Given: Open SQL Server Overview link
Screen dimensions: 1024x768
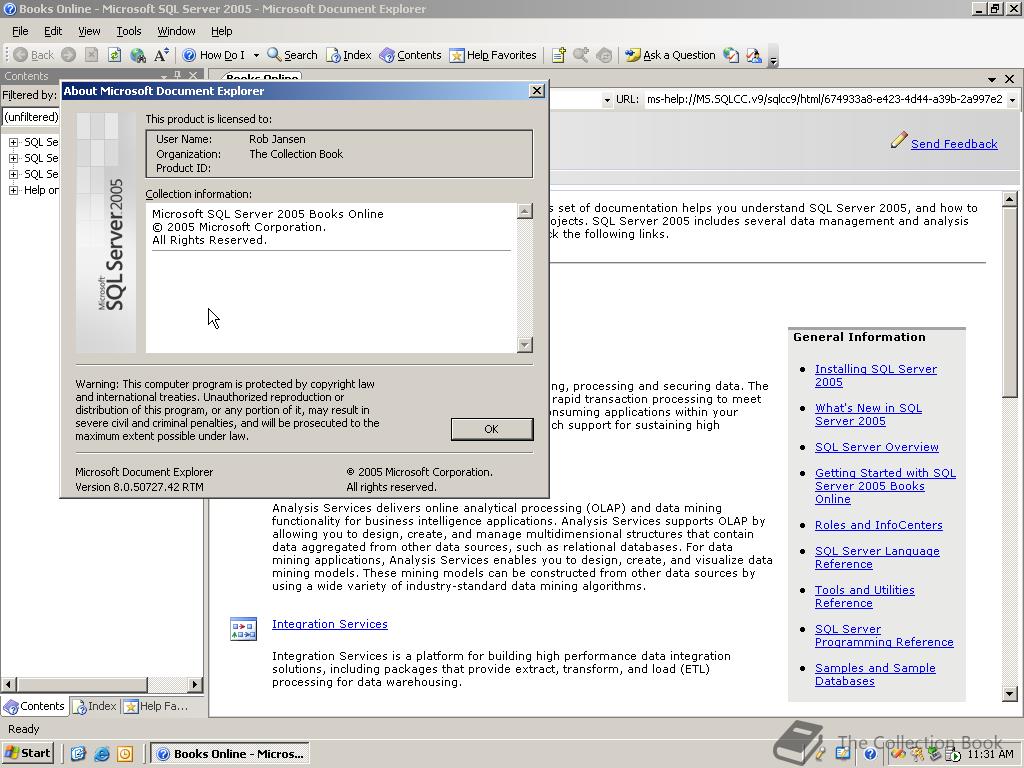Looking at the screenshot, I should pyautogui.click(x=876, y=447).
